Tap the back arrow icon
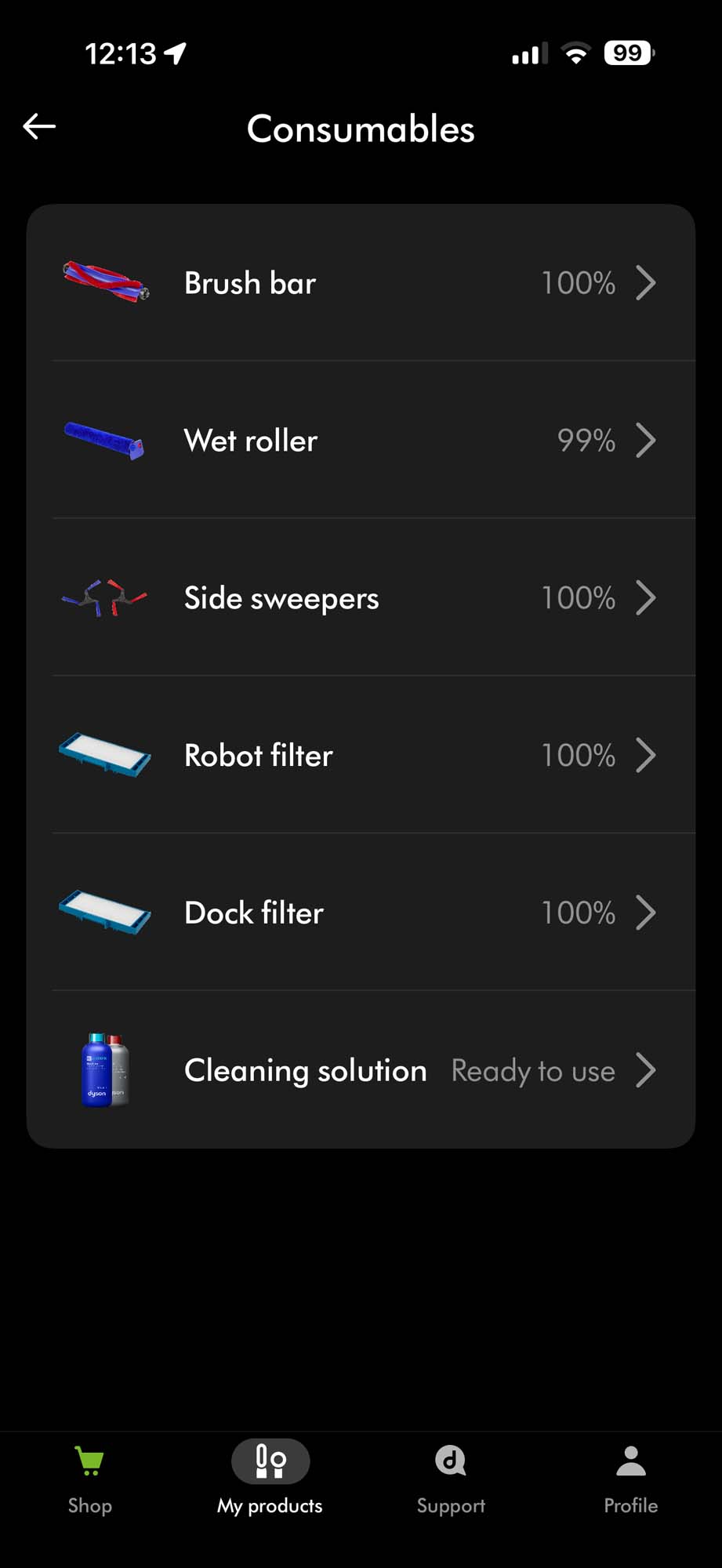This screenshot has width=722, height=1568. [39, 126]
